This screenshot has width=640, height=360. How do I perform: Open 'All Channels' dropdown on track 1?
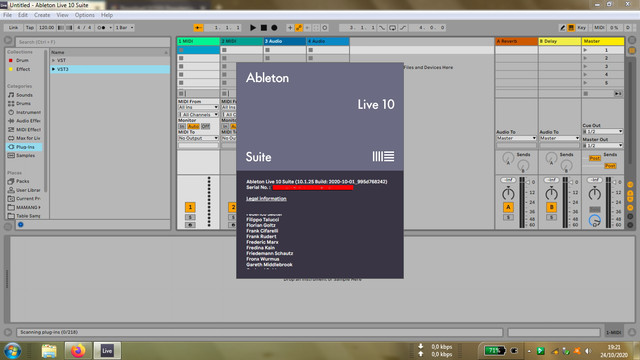coord(198,115)
